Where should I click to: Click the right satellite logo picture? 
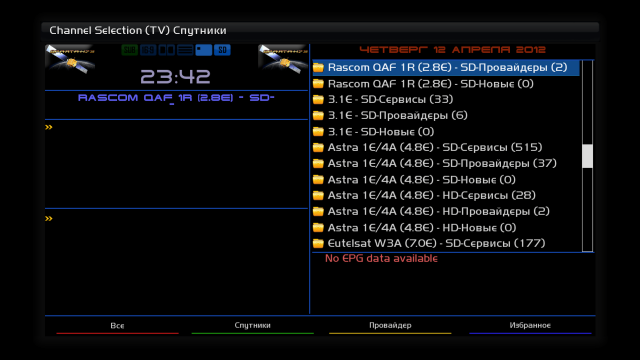[282, 60]
